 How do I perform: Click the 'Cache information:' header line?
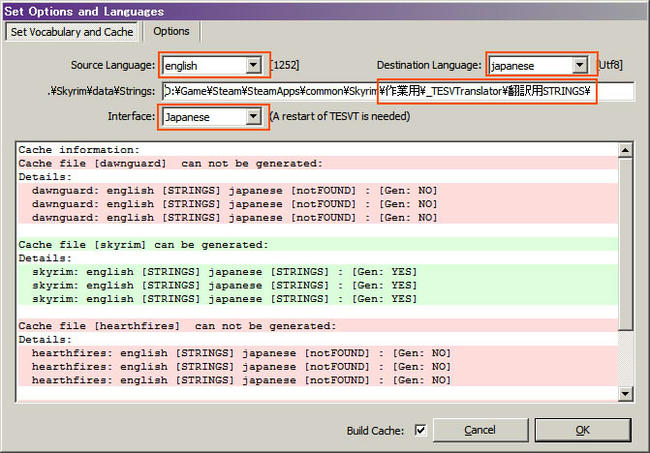[79, 150]
